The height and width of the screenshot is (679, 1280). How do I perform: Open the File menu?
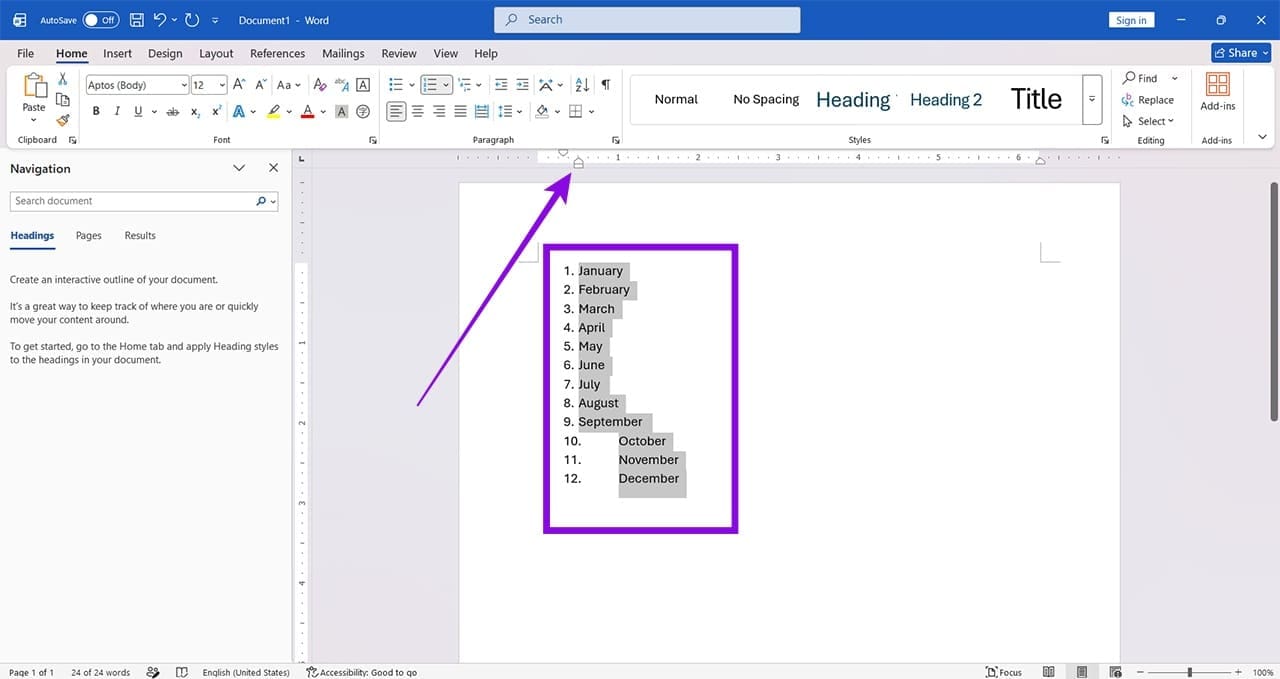(x=25, y=53)
